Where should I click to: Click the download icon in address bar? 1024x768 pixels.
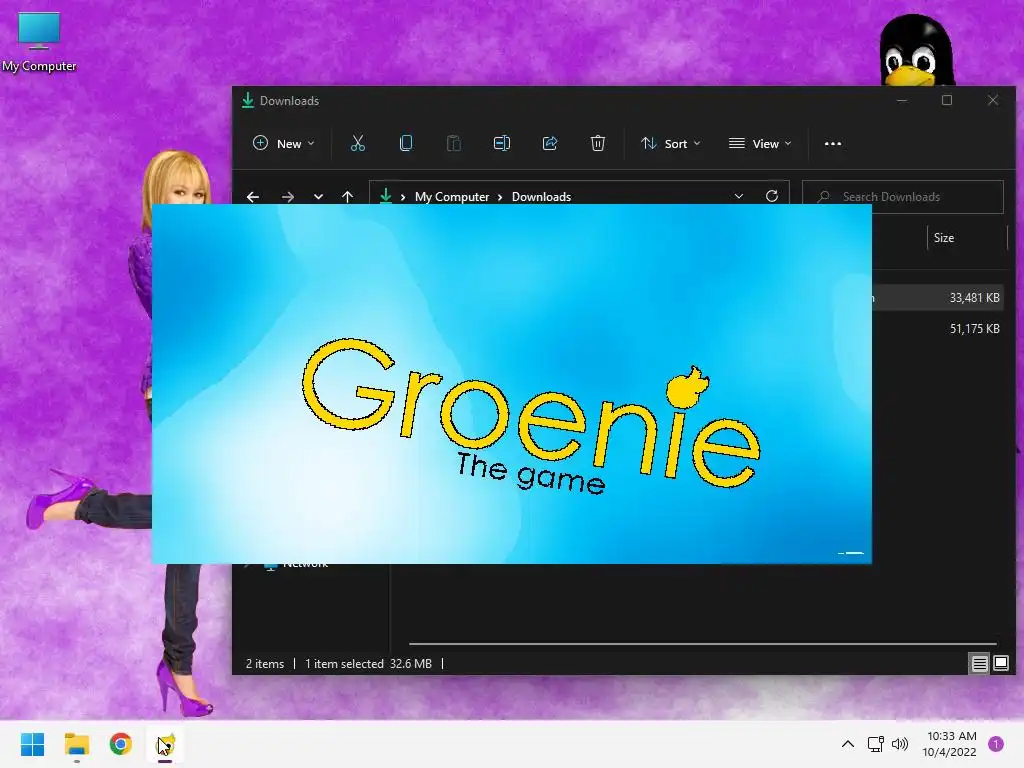point(386,196)
